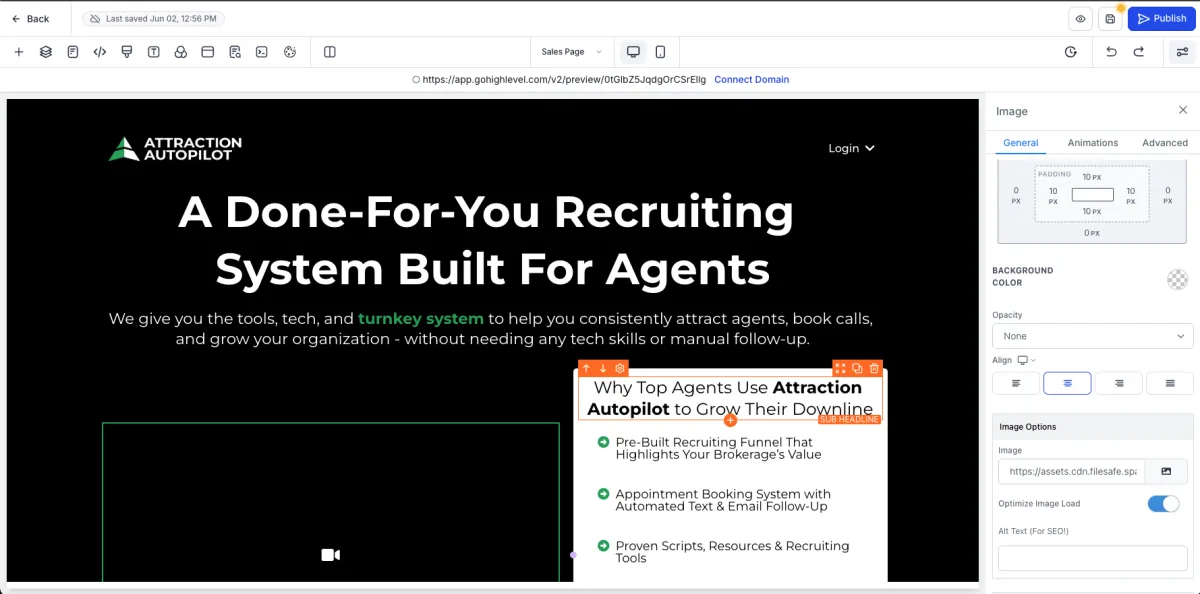The image size is (1200, 594).
Task: Open the background color picker swatch
Action: tap(1178, 280)
